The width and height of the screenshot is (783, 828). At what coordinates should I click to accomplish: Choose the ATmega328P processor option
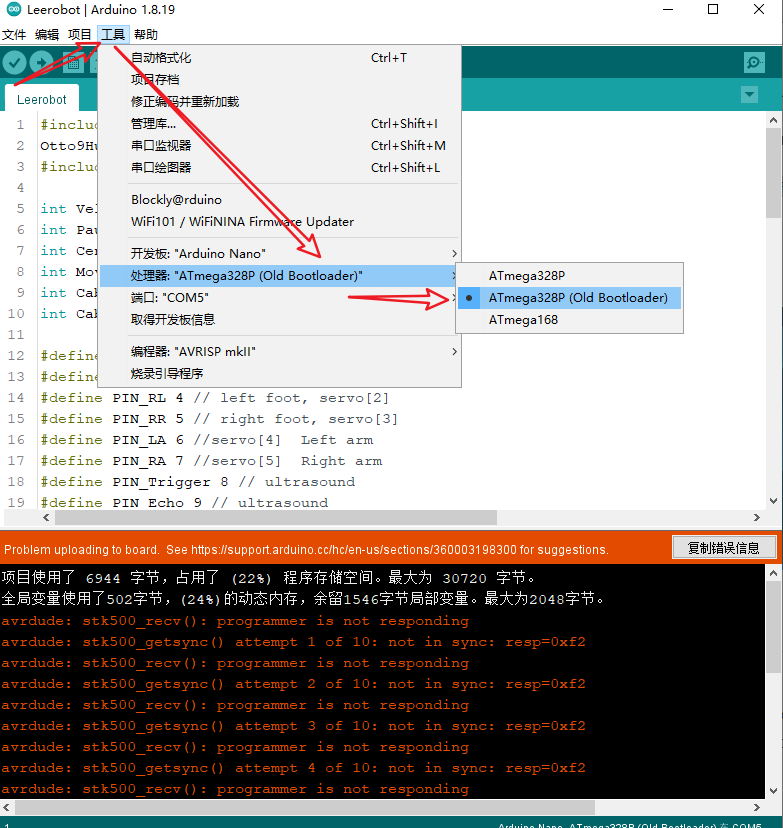click(526, 276)
